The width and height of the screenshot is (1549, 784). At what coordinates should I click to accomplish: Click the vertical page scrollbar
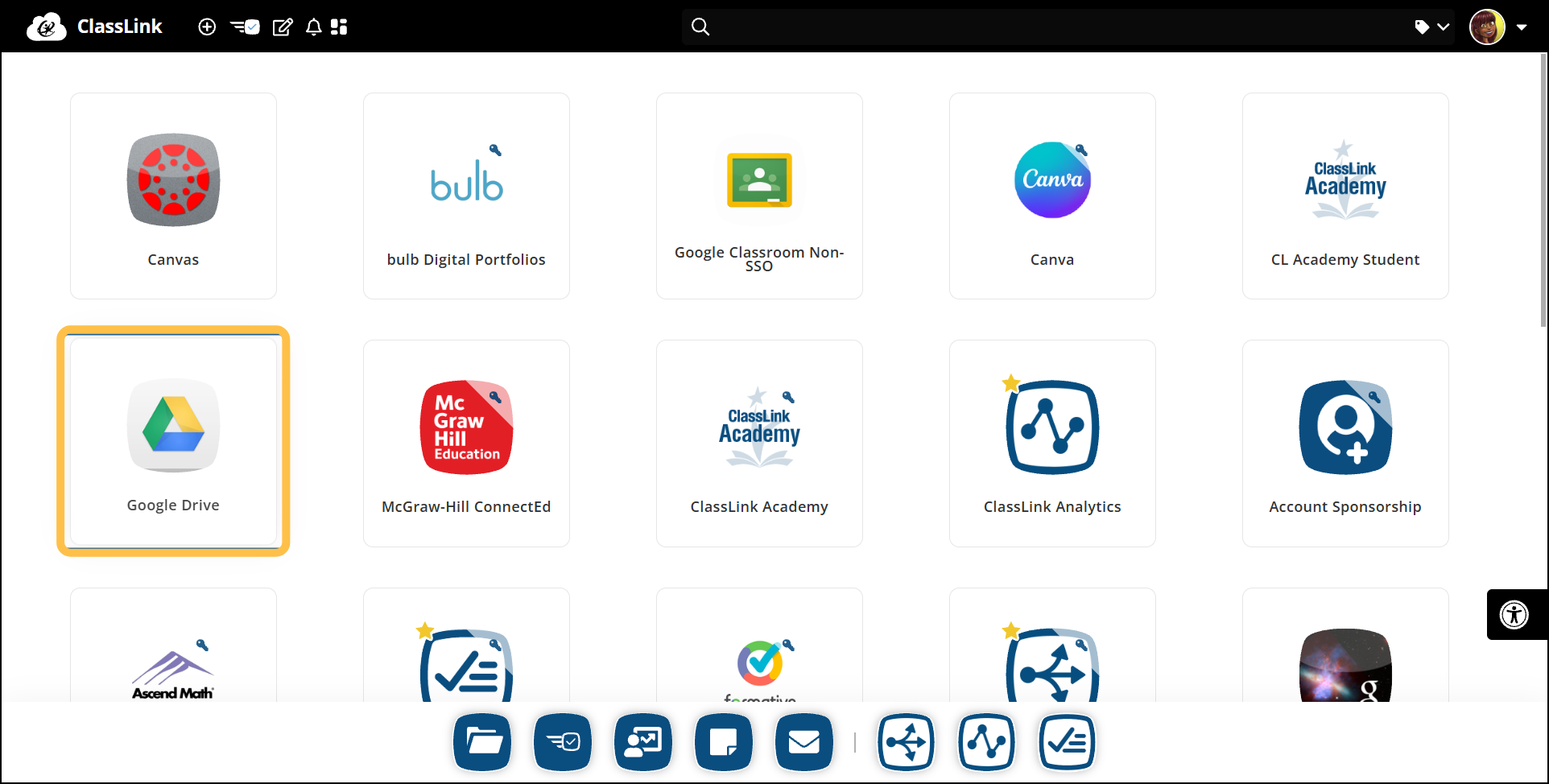pyautogui.click(x=1543, y=190)
